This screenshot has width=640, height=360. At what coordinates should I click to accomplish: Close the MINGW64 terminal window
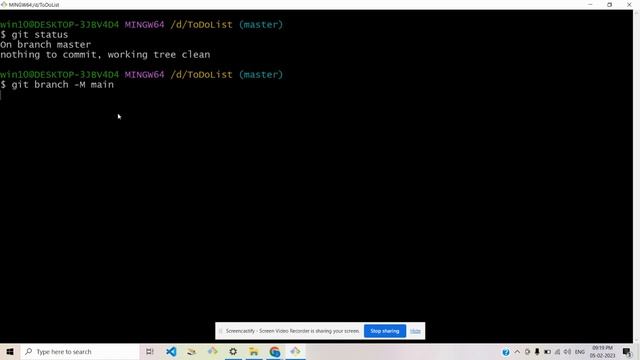pos(629,4)
